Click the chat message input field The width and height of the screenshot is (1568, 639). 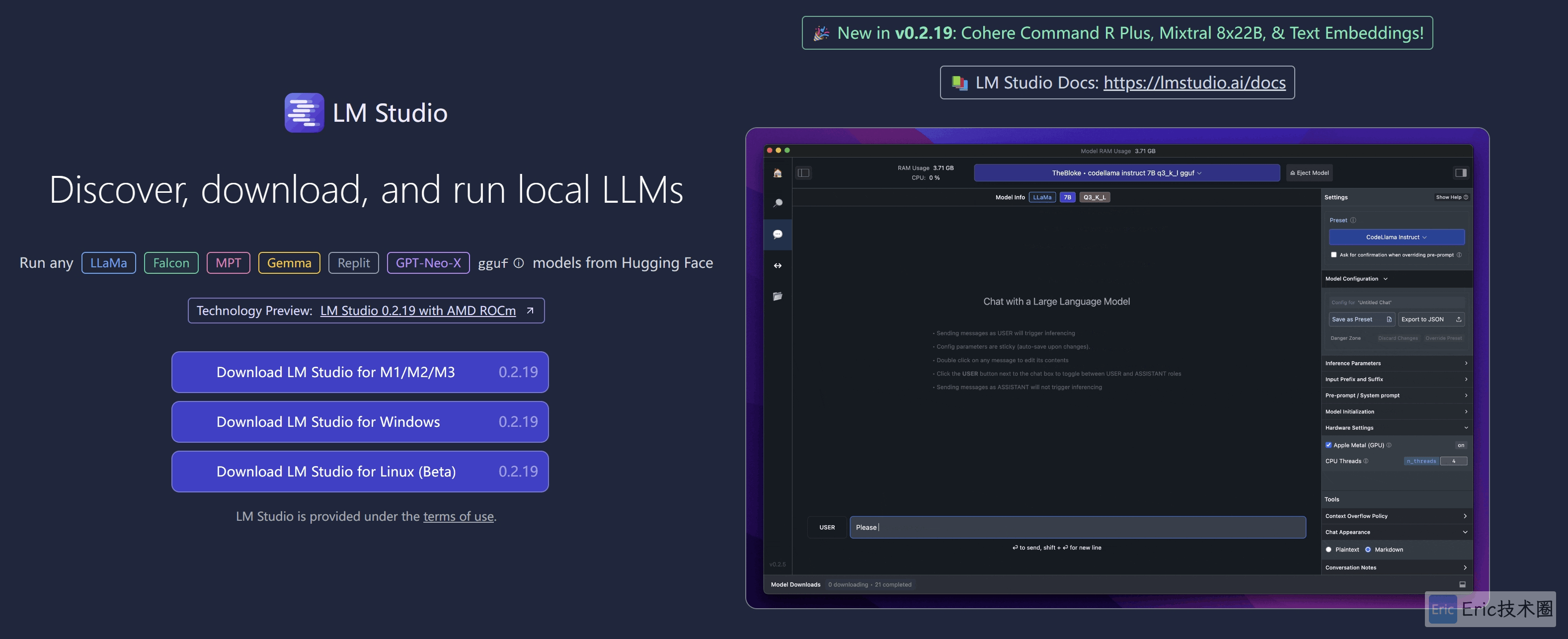click(x=1078, y=527)
